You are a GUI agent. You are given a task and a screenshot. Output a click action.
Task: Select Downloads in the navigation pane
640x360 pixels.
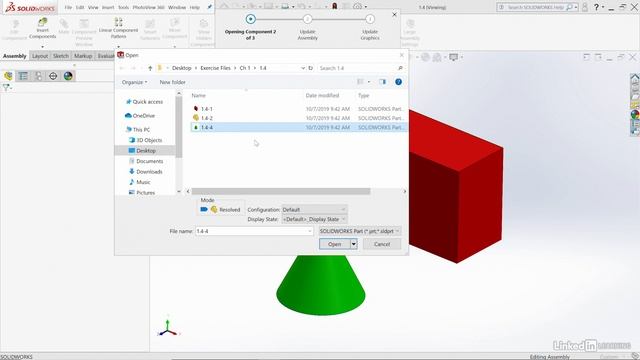(146, 171)
